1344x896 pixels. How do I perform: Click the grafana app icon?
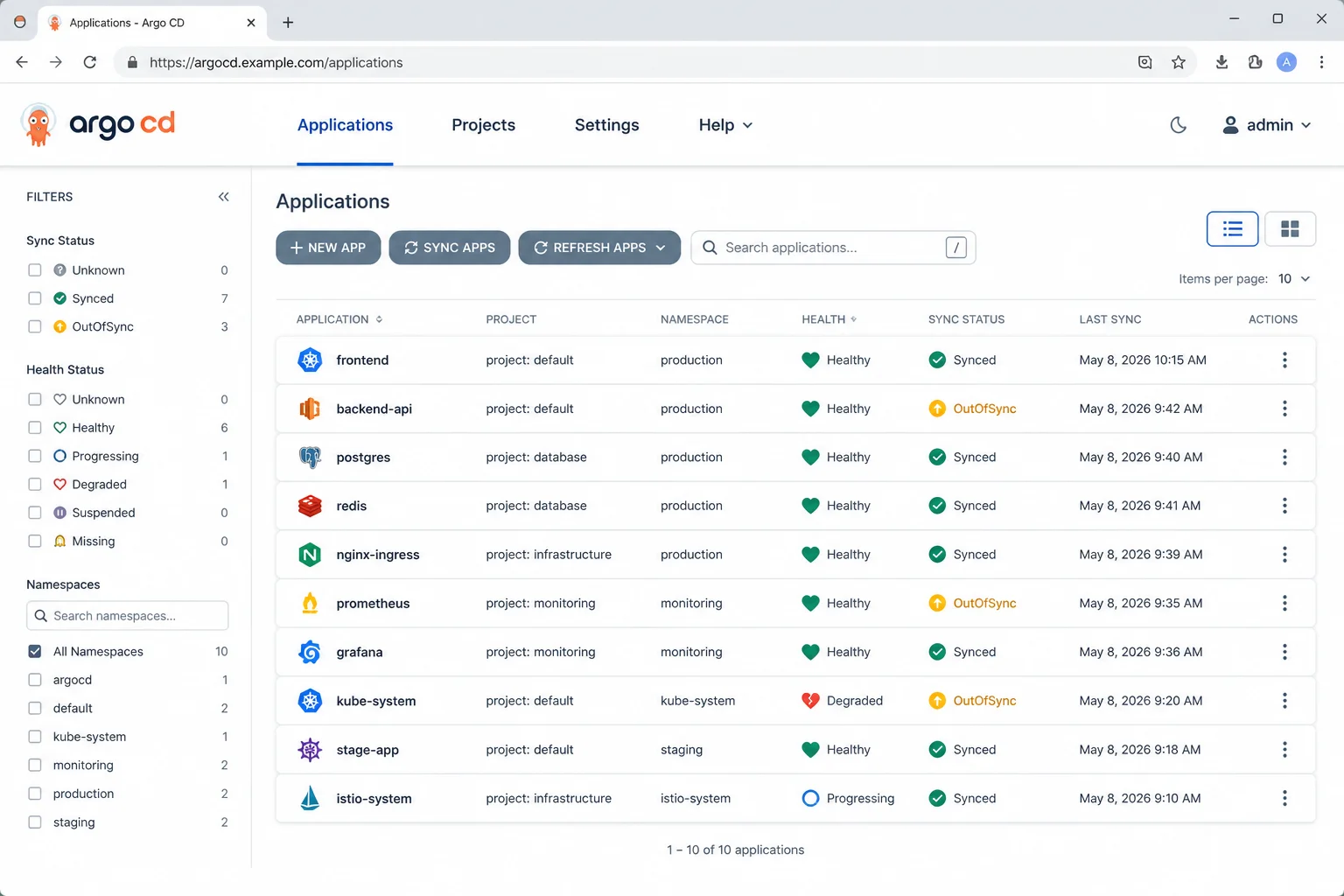[310, 652]
